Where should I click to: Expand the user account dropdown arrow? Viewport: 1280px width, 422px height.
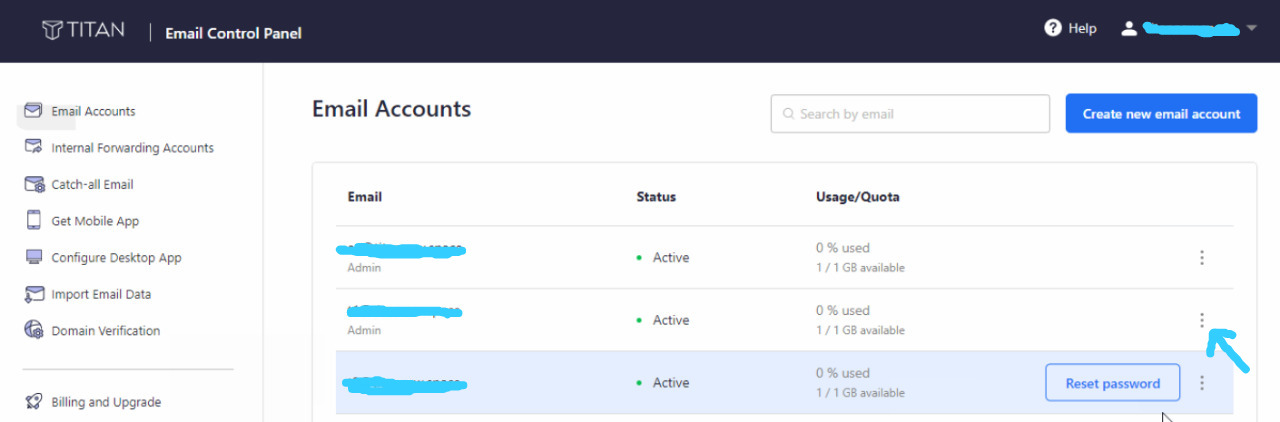pyautogui.click(x=1251, y=29)
